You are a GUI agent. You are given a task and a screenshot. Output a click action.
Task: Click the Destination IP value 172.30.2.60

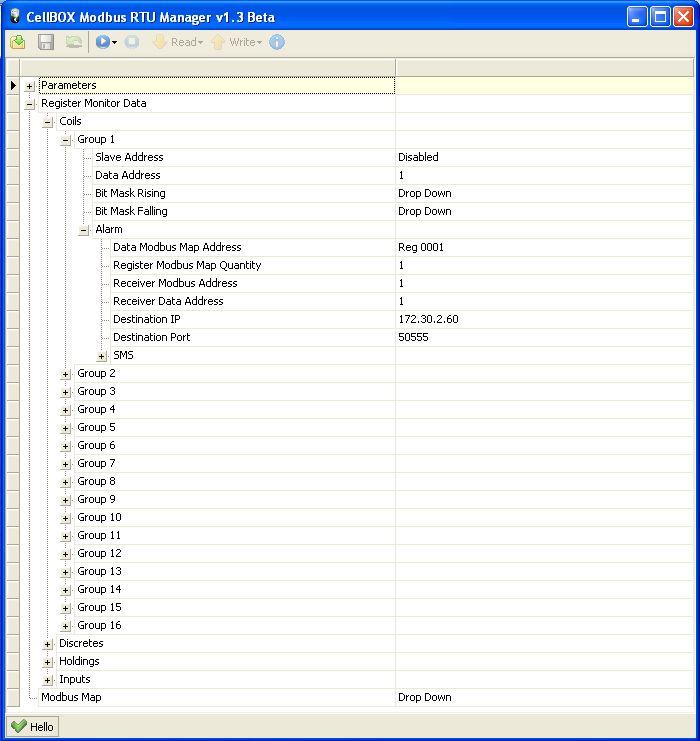[x=428, y=319]
